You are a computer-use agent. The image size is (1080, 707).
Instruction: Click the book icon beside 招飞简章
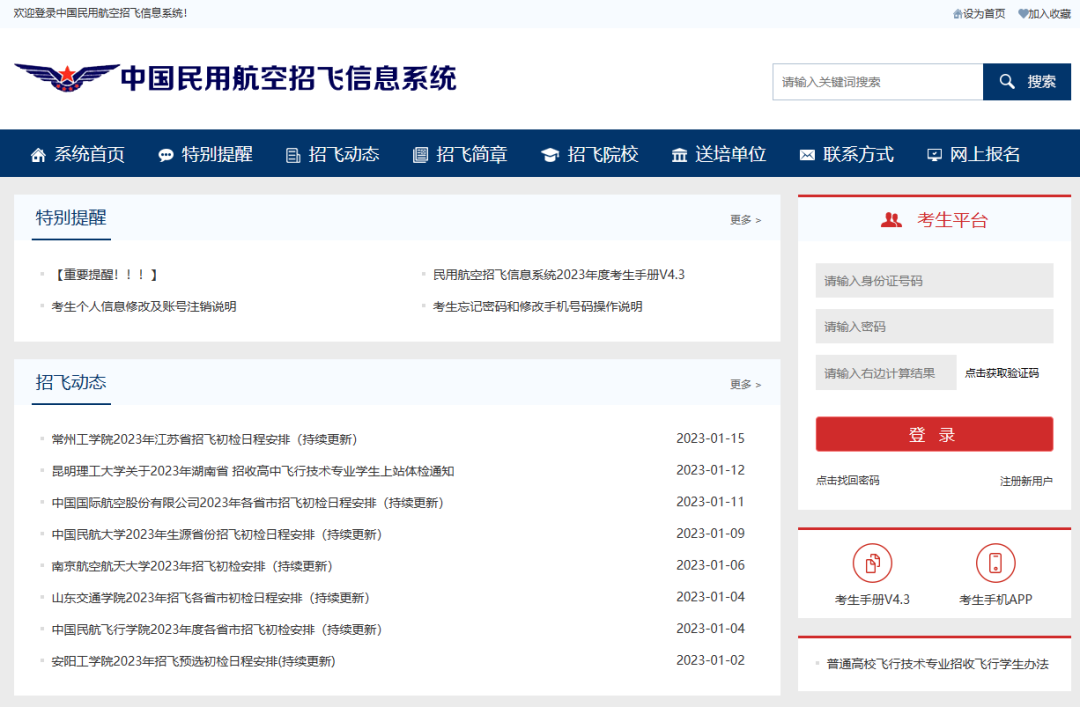pyautogui.click(x=419, y=155)
